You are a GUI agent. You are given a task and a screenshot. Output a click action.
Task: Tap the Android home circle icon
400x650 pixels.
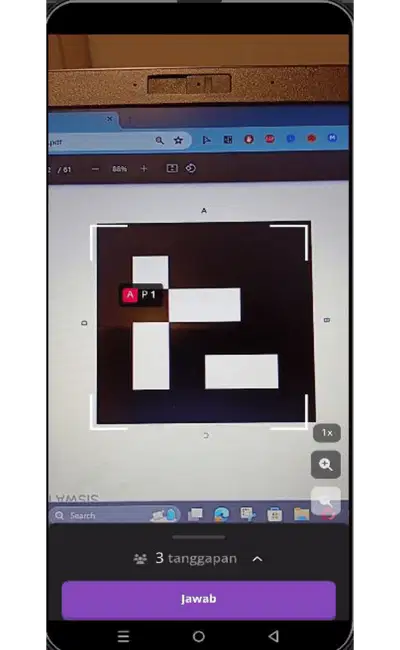tap(199, 636)
